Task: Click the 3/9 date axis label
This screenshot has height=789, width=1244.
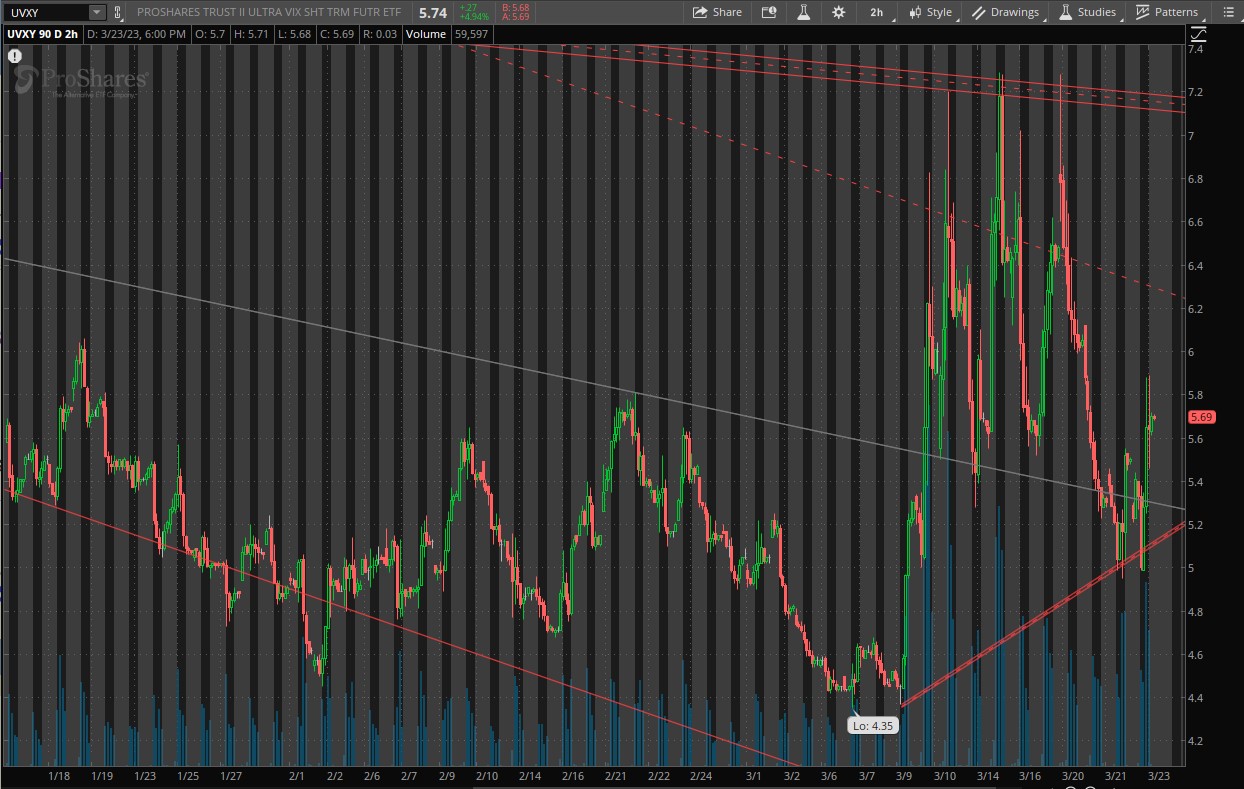Action: 905,776
